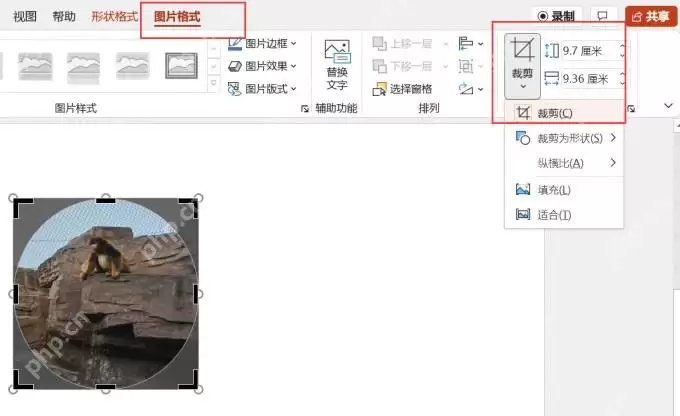Open the align objects dropdown

(471, 43)
